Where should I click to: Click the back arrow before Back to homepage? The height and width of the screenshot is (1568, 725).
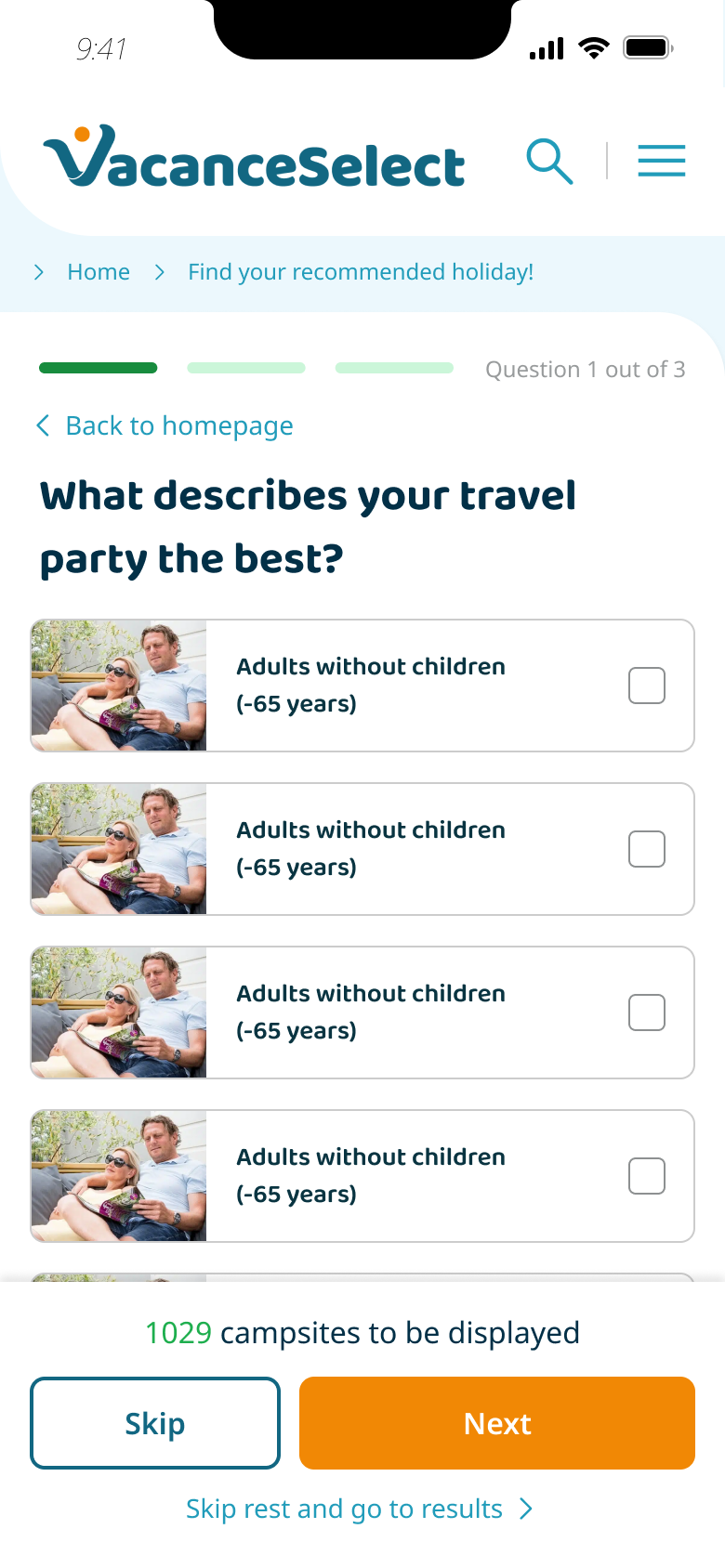43,425
